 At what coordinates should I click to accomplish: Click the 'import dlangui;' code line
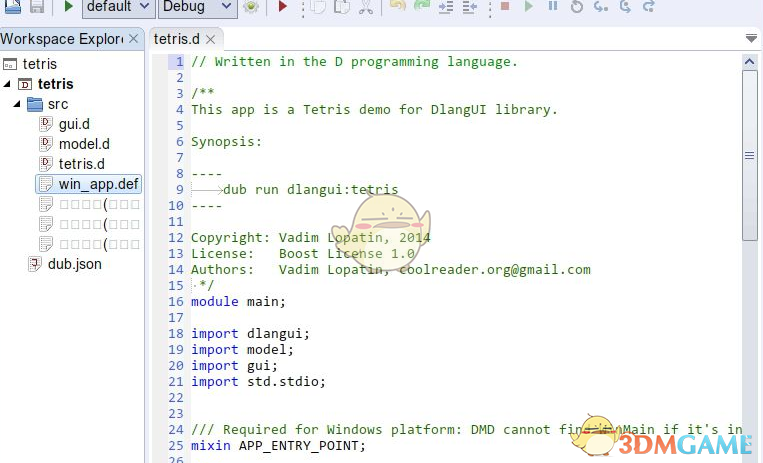click(250, 333)
